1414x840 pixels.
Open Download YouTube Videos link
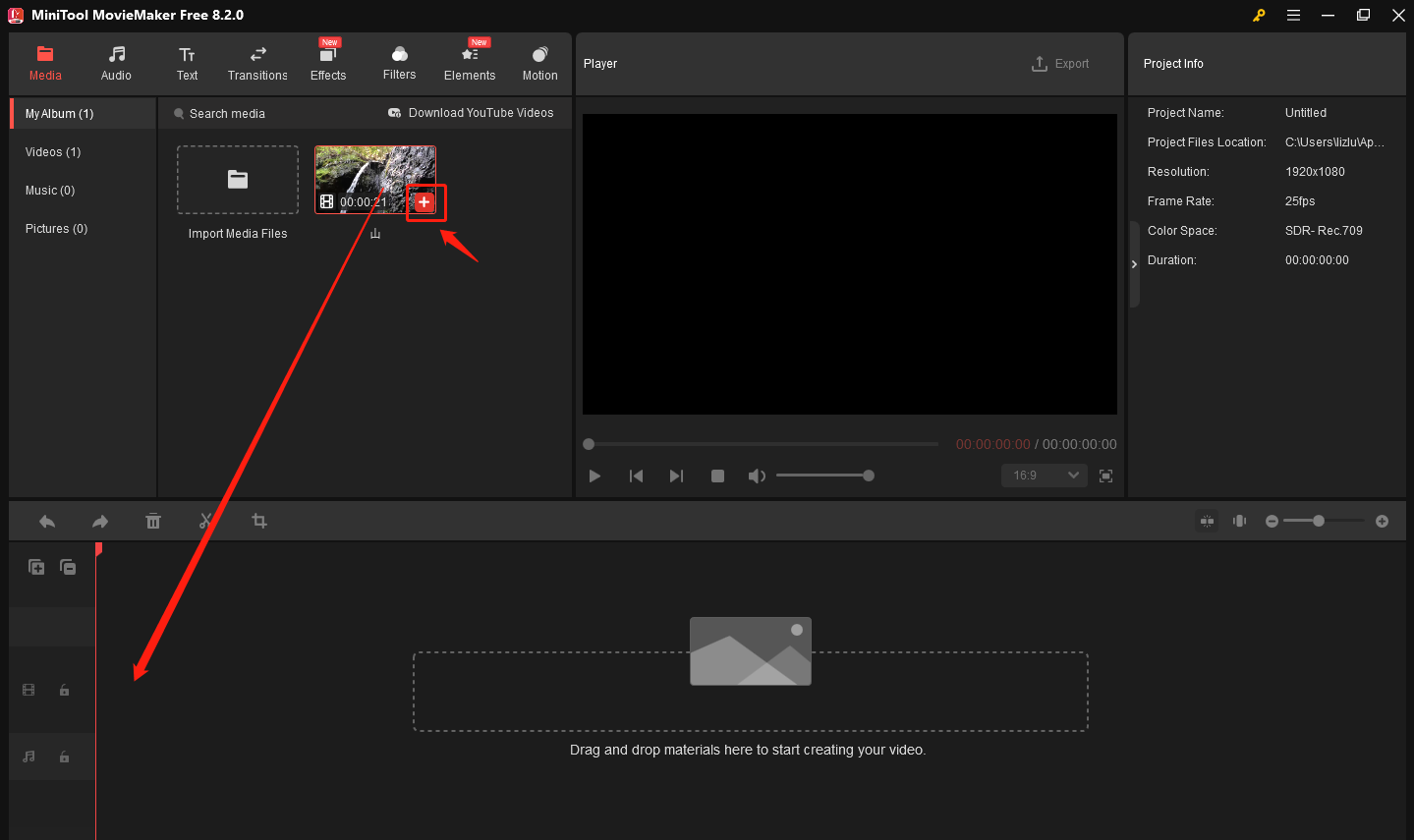[x=471, y=113]
